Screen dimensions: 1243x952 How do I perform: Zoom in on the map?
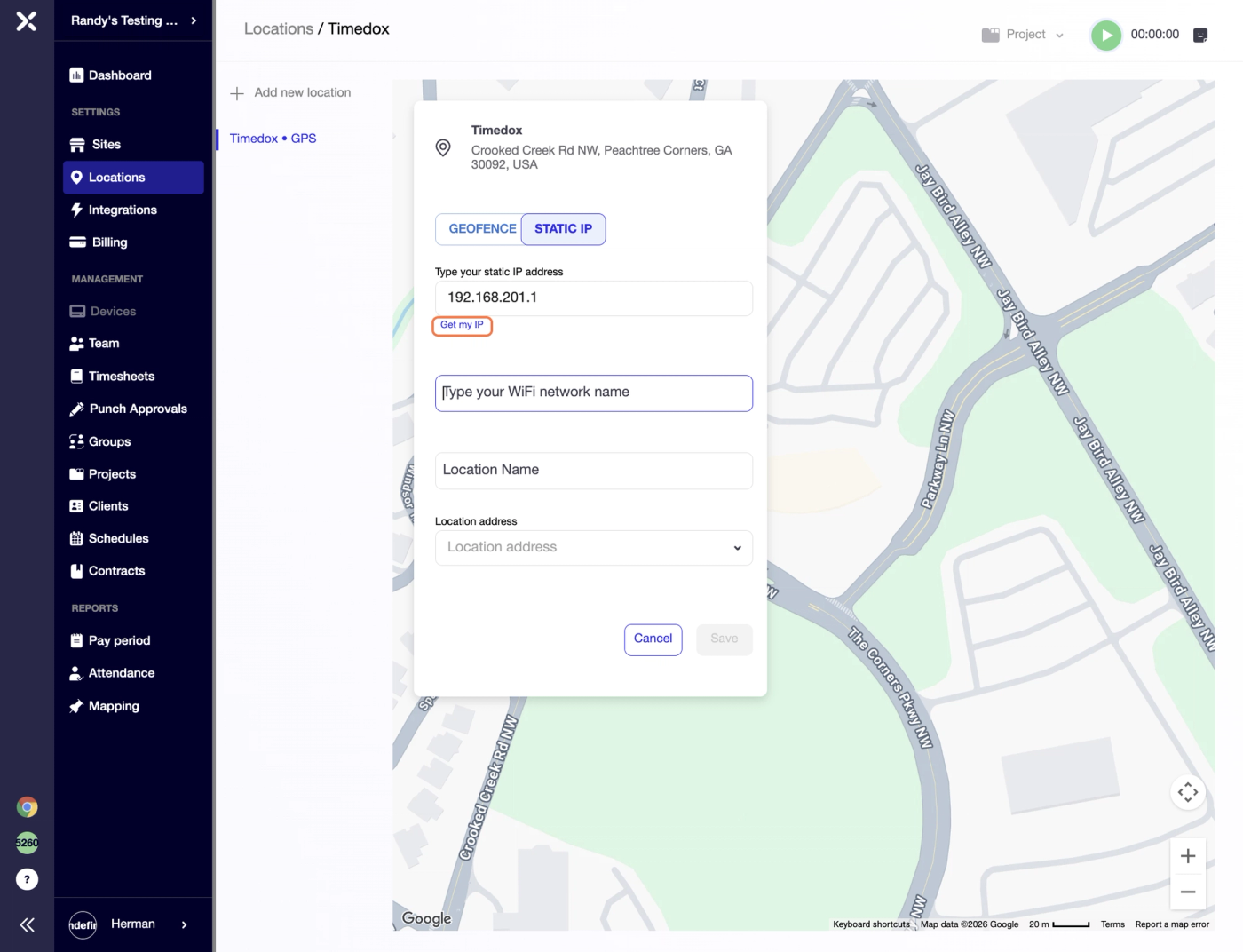[x=1188, y=856]
